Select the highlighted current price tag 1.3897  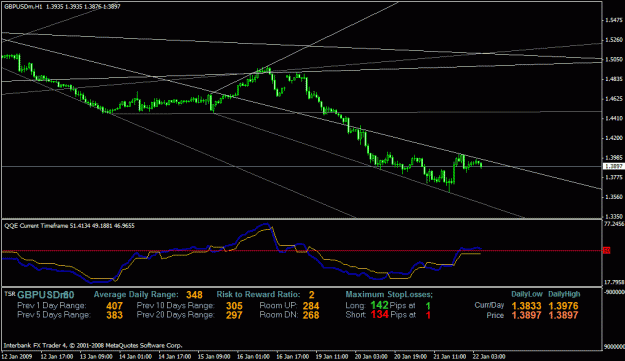click(x=613, y=166)
